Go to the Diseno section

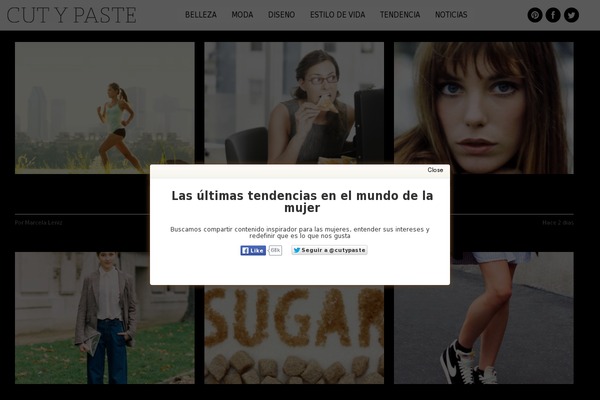[x=281, y=15]
